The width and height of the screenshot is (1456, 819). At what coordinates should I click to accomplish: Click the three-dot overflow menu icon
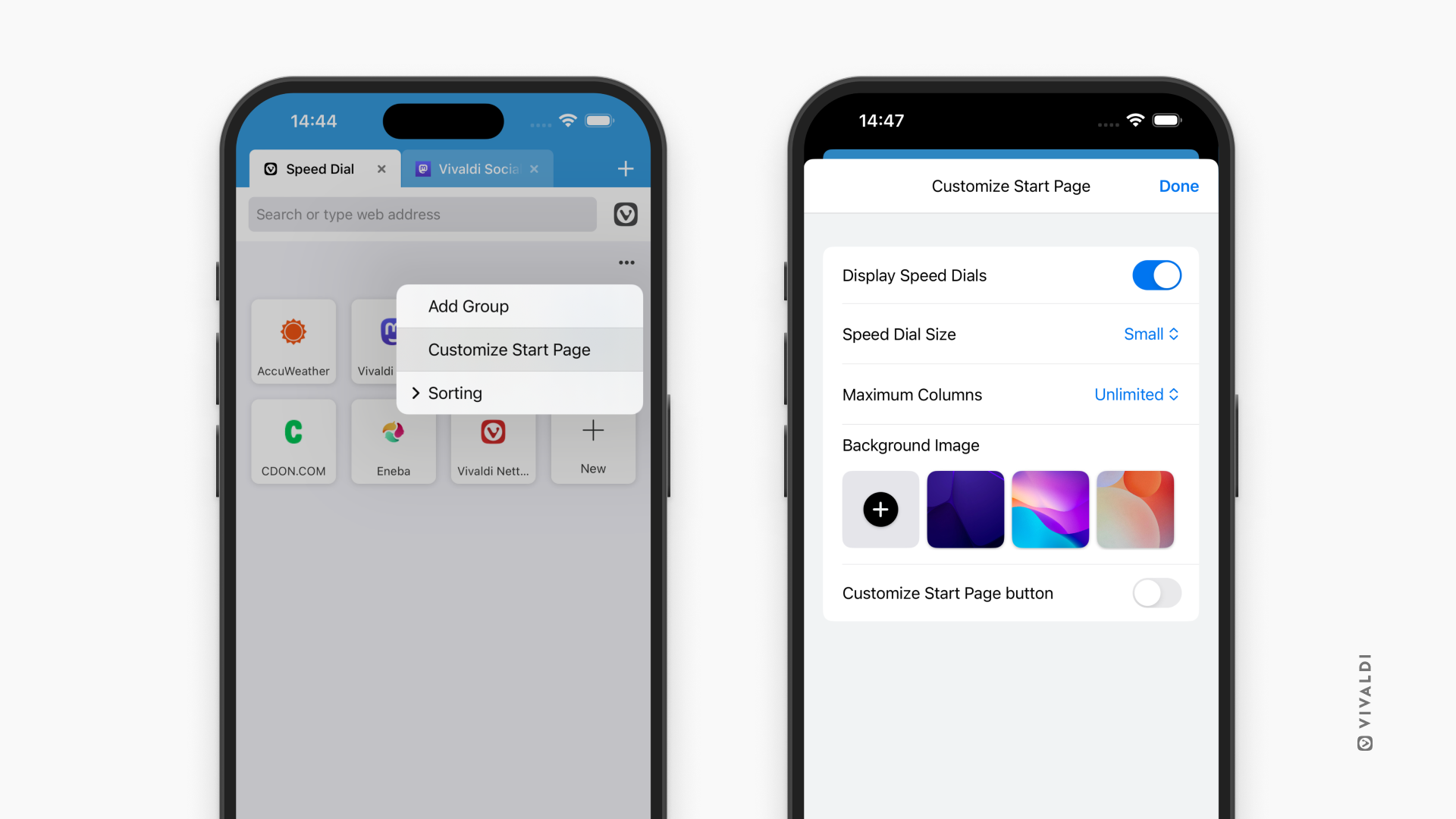click(x=627, y=263)
